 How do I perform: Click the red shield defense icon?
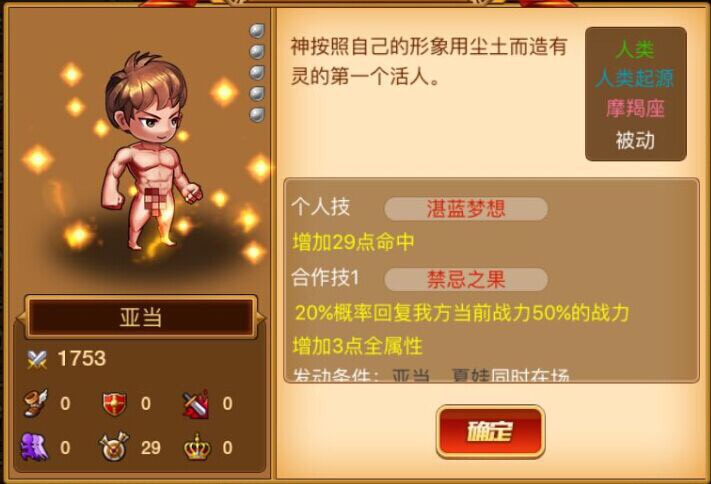click(115, 404)
